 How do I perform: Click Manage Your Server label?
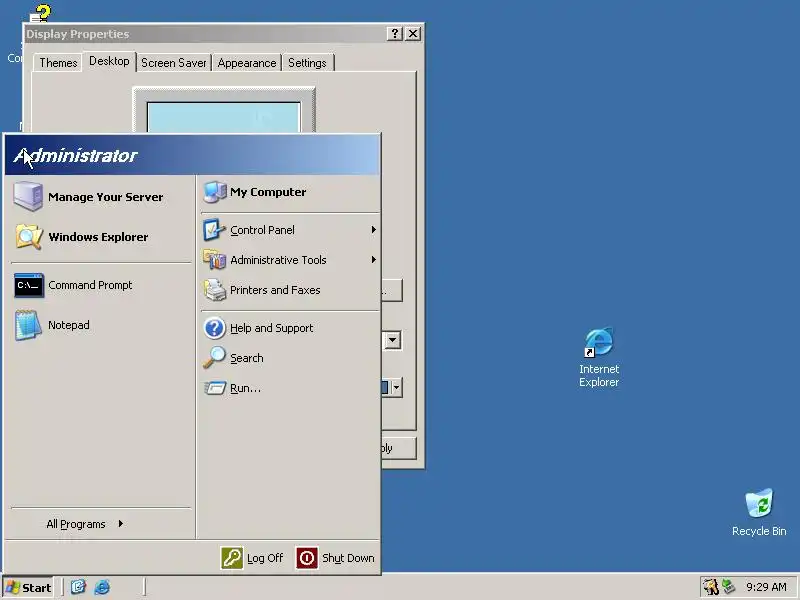[x=106, y=197]
